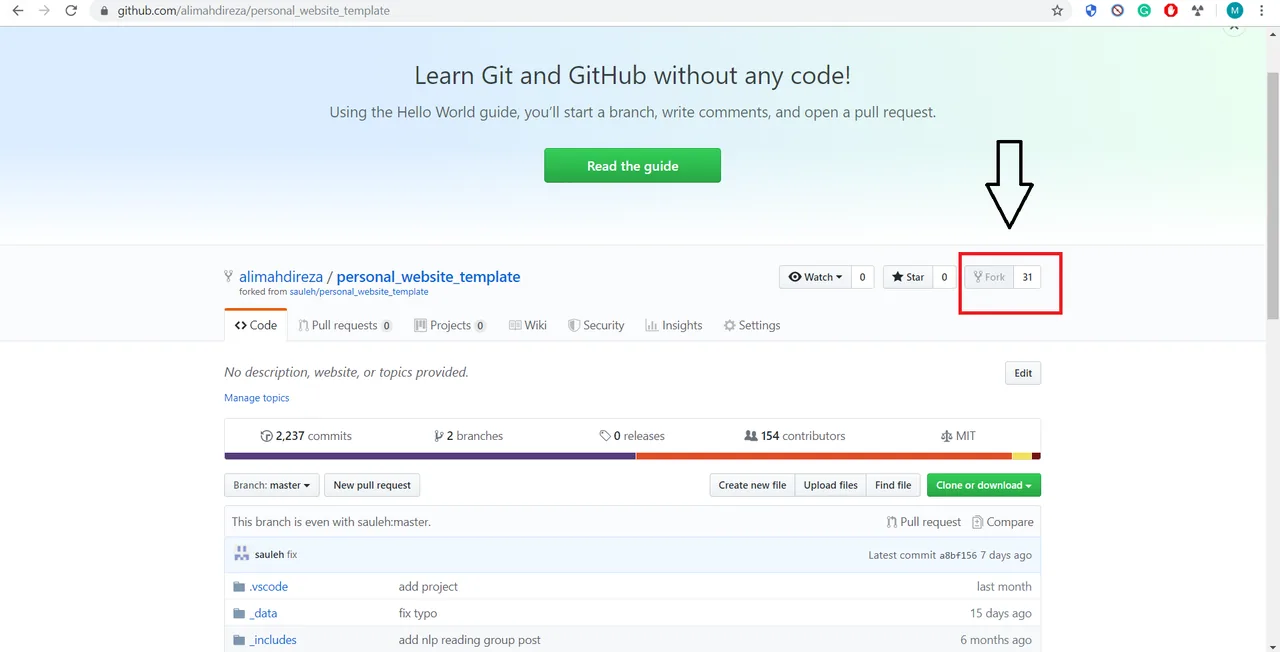Click the site padlock icon in address bar
Image resolution: width=1280 pixels, height=652 pixels.
click(104, 11)
